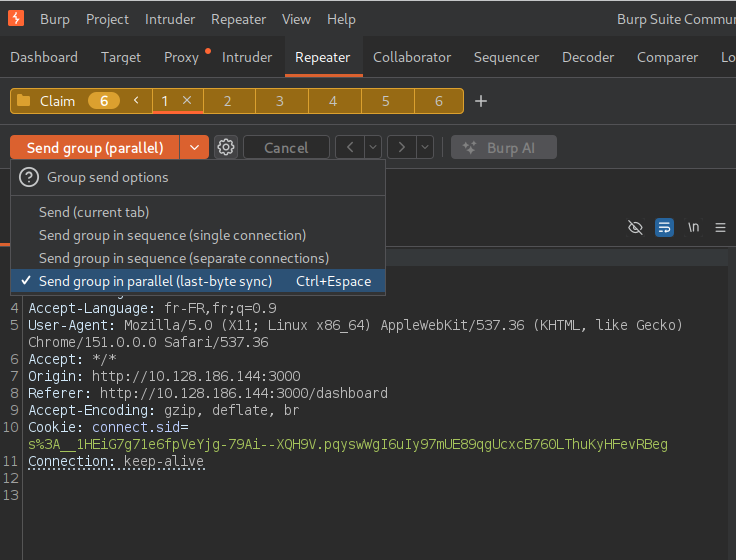Select Repeater tab 1
The height and width of the screenshot is (560, 736).
pyautogui.click(x=165, y=101)
